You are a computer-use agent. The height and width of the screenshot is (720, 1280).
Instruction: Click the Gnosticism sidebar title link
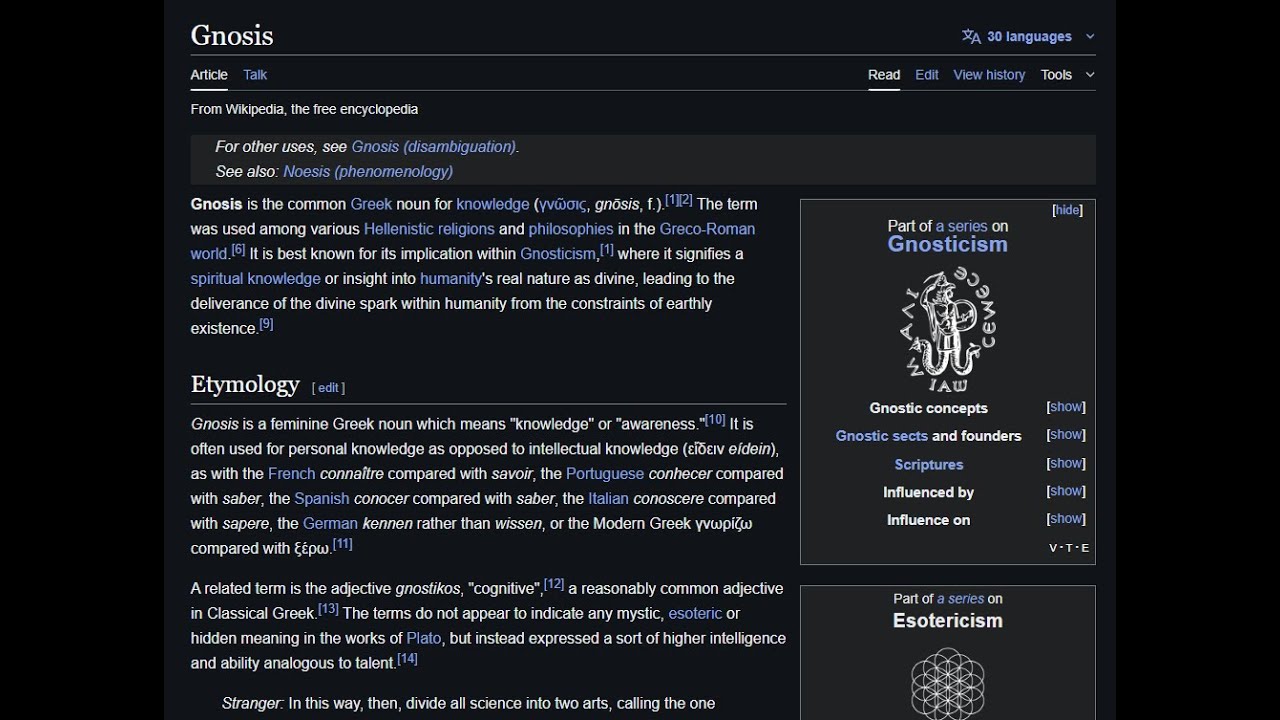(x=947, y=245)
